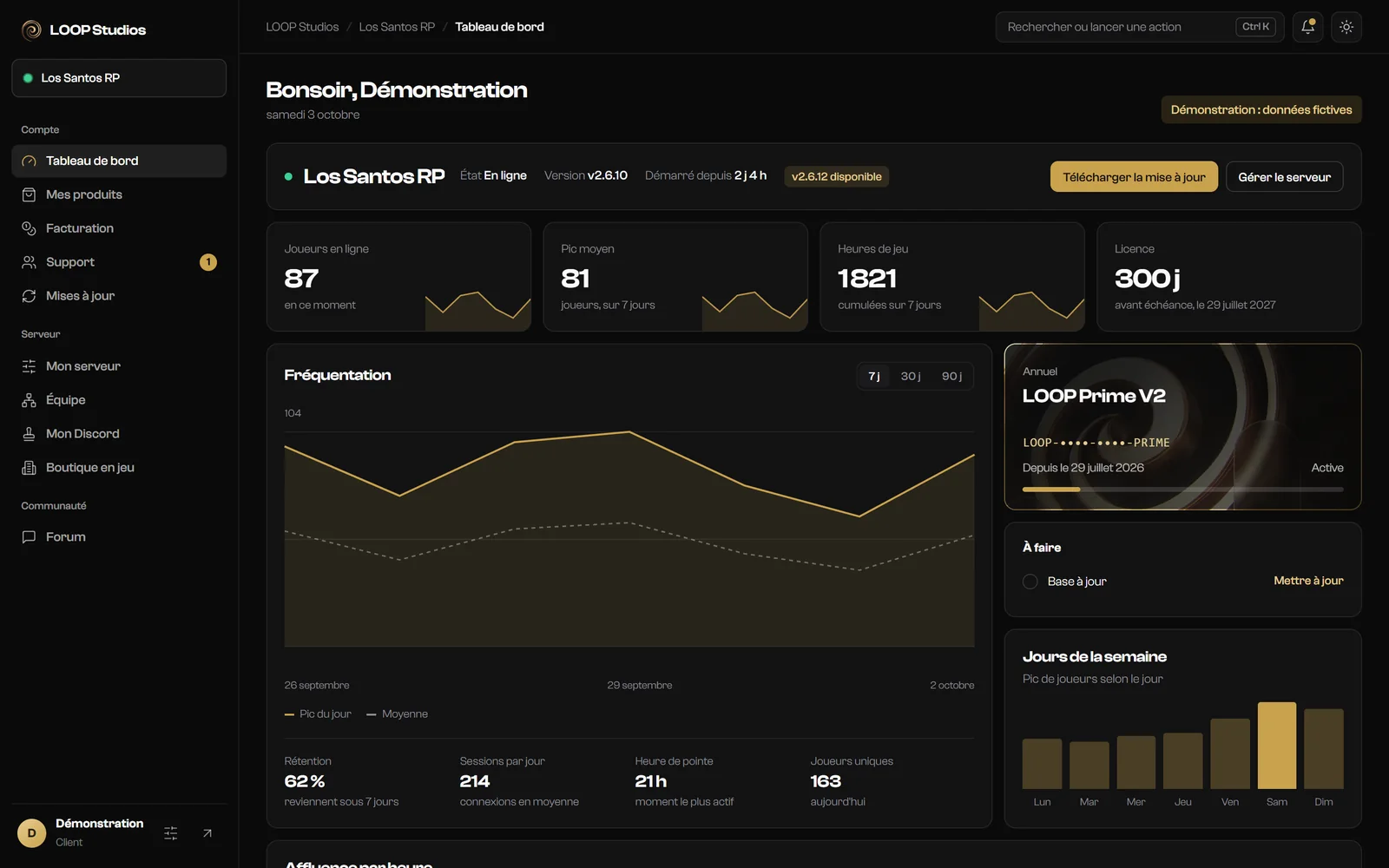Click the Mes produits package icon
Screen dimensions: 1389x868
29,195
